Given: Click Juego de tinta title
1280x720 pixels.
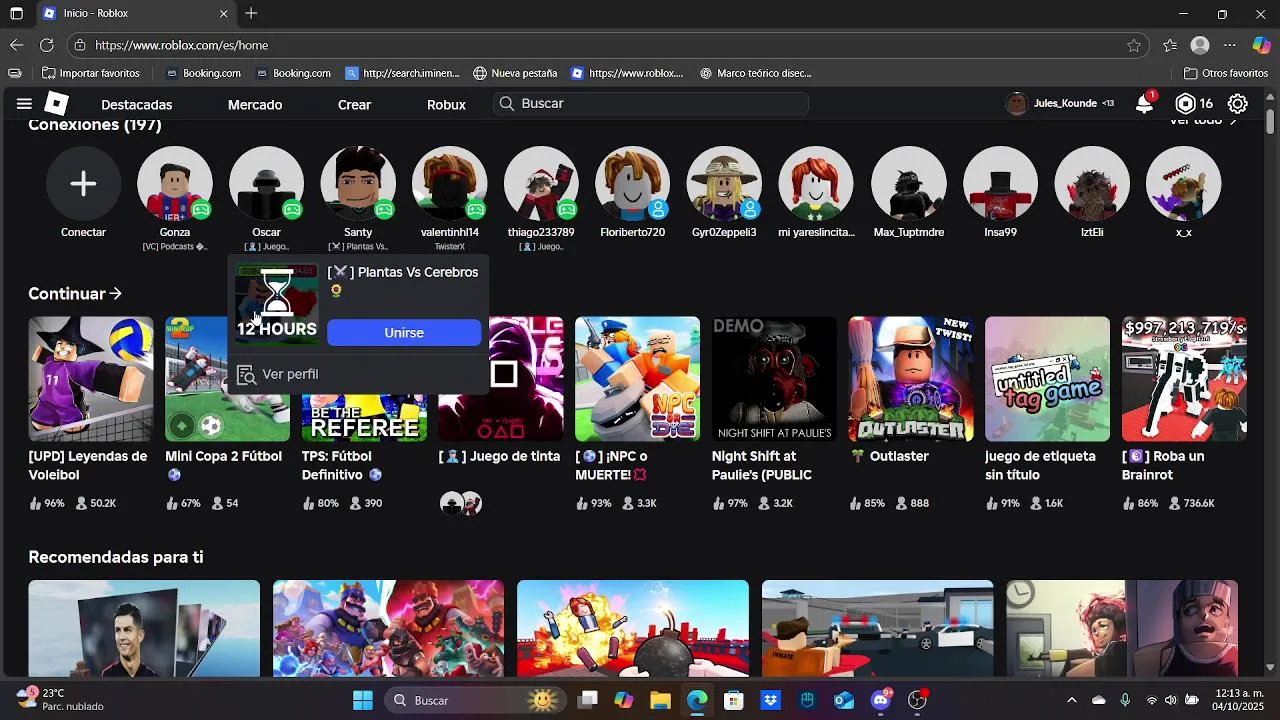Looking at the screenshot, I should 499,456.
